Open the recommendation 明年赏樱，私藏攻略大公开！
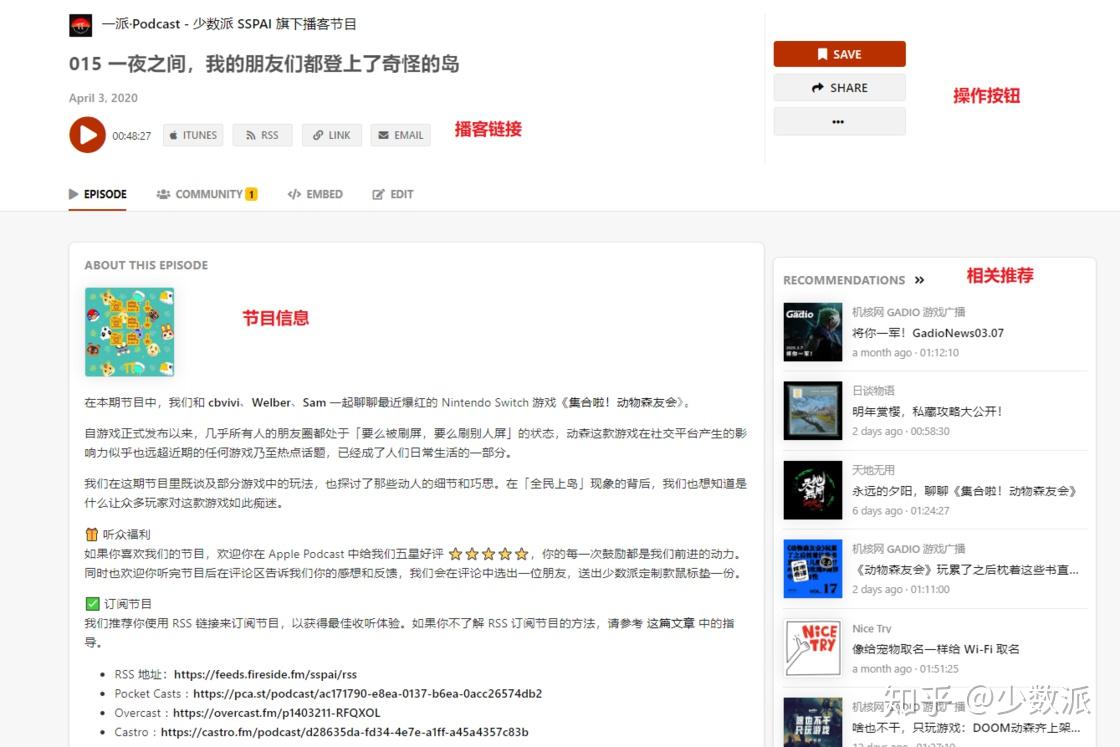This screenshot has width=1120, height=747. 928,411
